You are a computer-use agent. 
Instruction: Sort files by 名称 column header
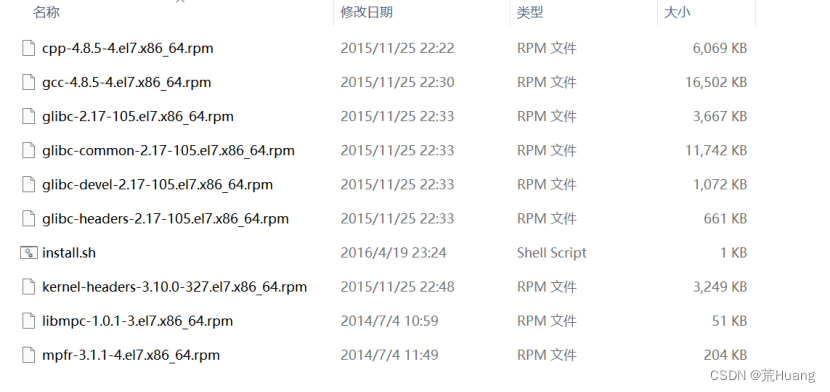(47, 12)
